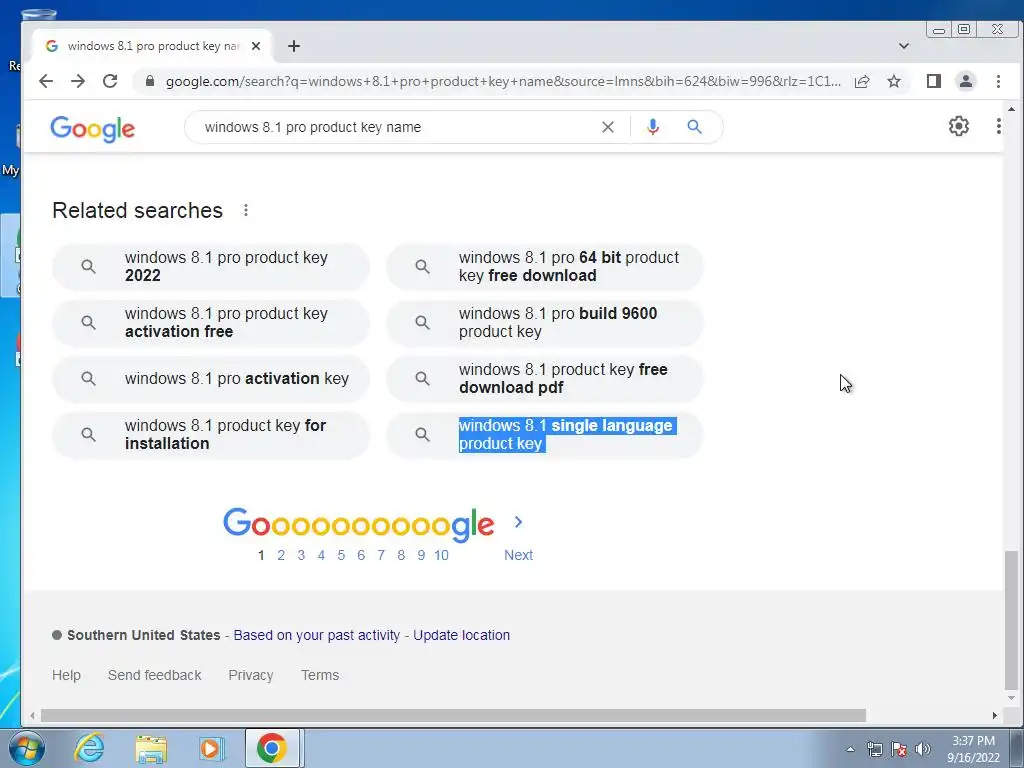Search 'windows 8.1 pro build 9600 product key'

545,323
